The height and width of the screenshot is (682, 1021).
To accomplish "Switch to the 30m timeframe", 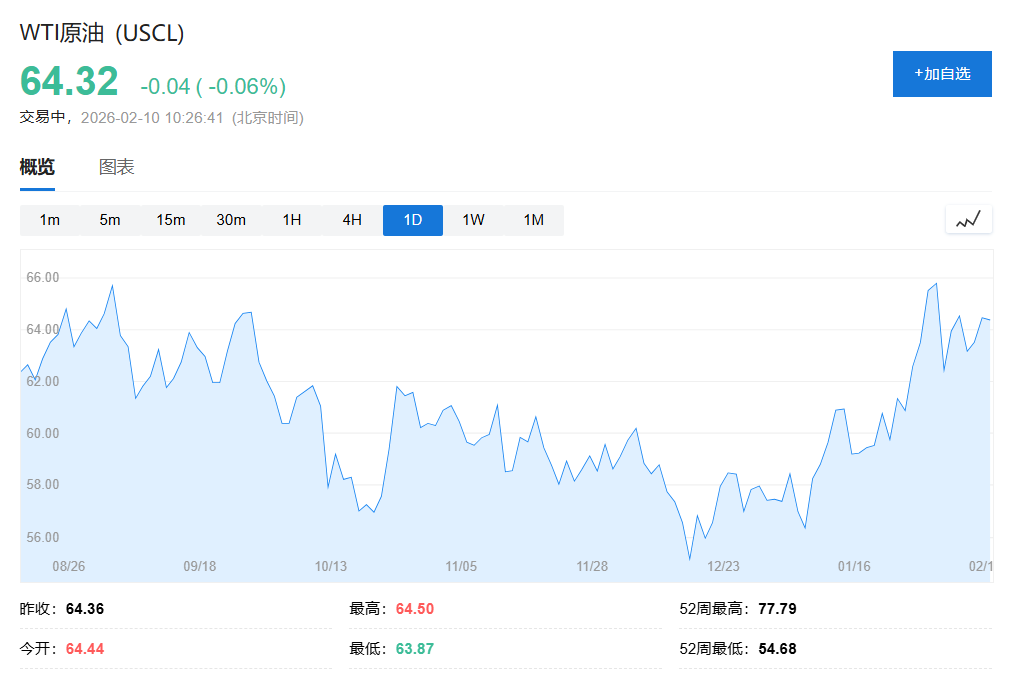I will tap(231, 220).
